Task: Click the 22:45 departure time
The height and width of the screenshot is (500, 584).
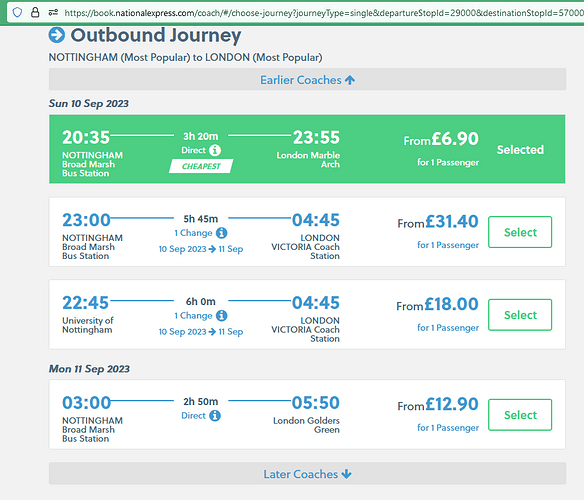Action: click(85, 303)
